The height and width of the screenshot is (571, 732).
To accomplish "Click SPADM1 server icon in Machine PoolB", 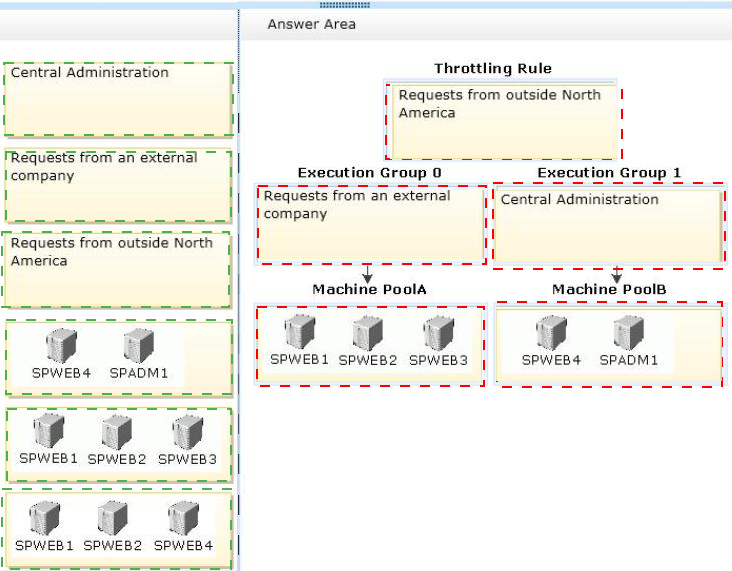I will point(629,334).
